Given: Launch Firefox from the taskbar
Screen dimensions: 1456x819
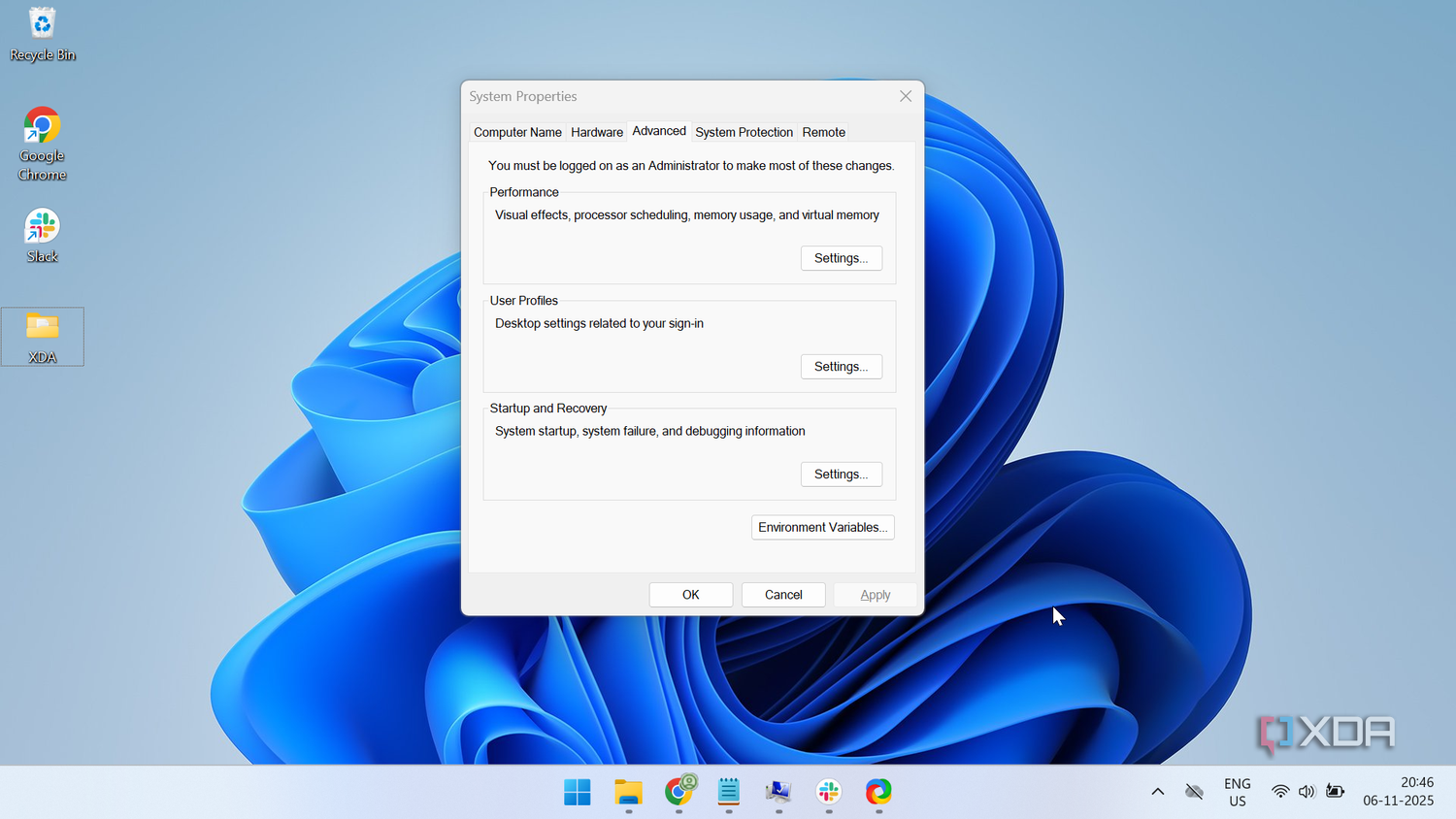Looking at the screenshot, I should point(878,793).
